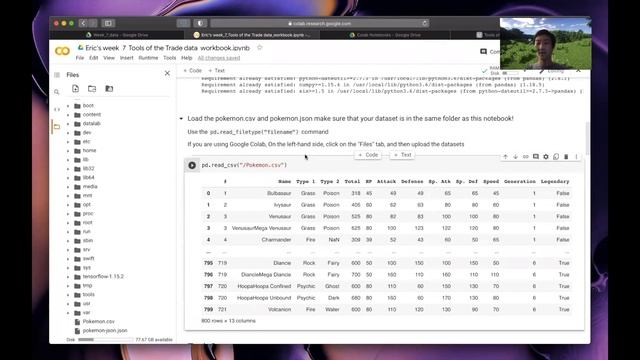Viewport: 640px width, 360px height.
Task: Run the pd.read_csv code cell
Action: tap(192, 165)
